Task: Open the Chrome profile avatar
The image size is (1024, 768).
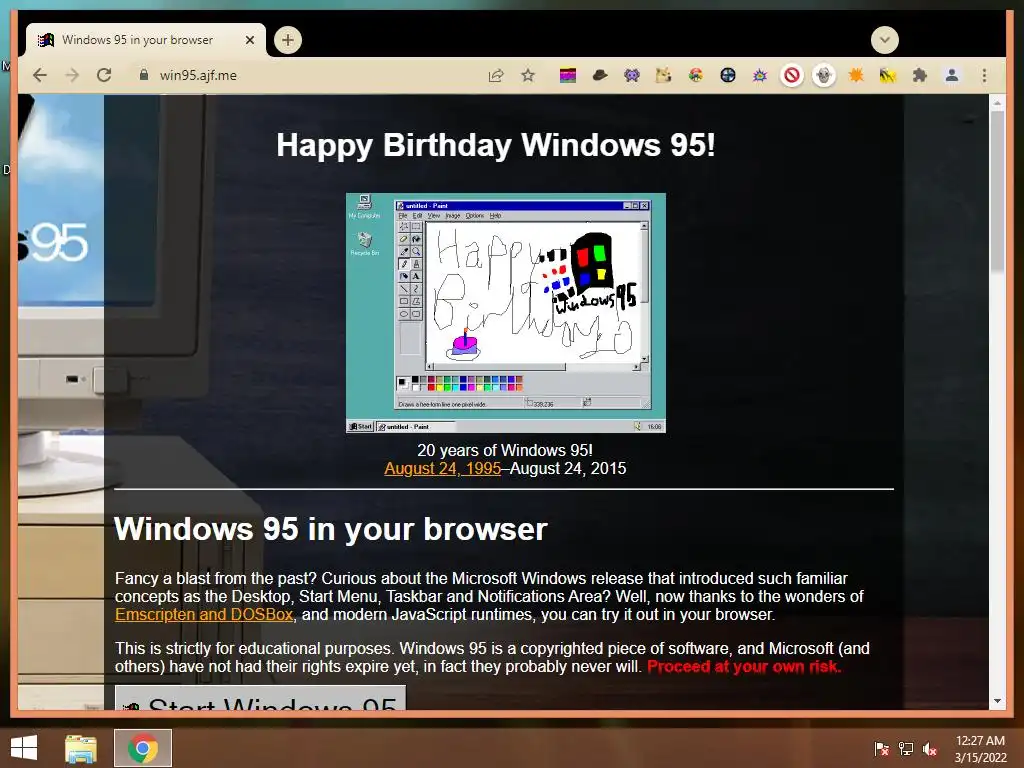Action: pyautogui.click(x=952, y=76)
